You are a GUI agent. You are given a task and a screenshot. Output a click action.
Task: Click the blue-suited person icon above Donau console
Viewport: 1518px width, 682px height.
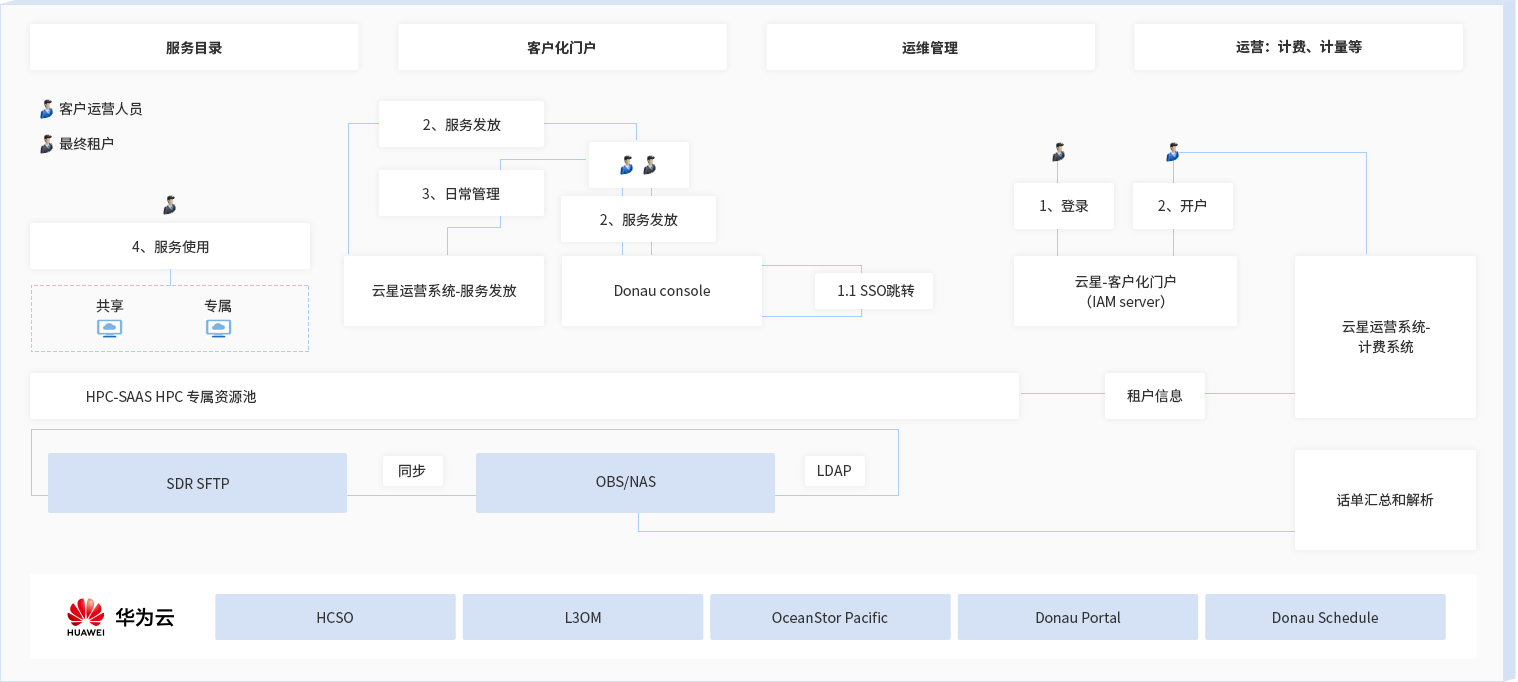pyautogui.click(x=627, y=165)
